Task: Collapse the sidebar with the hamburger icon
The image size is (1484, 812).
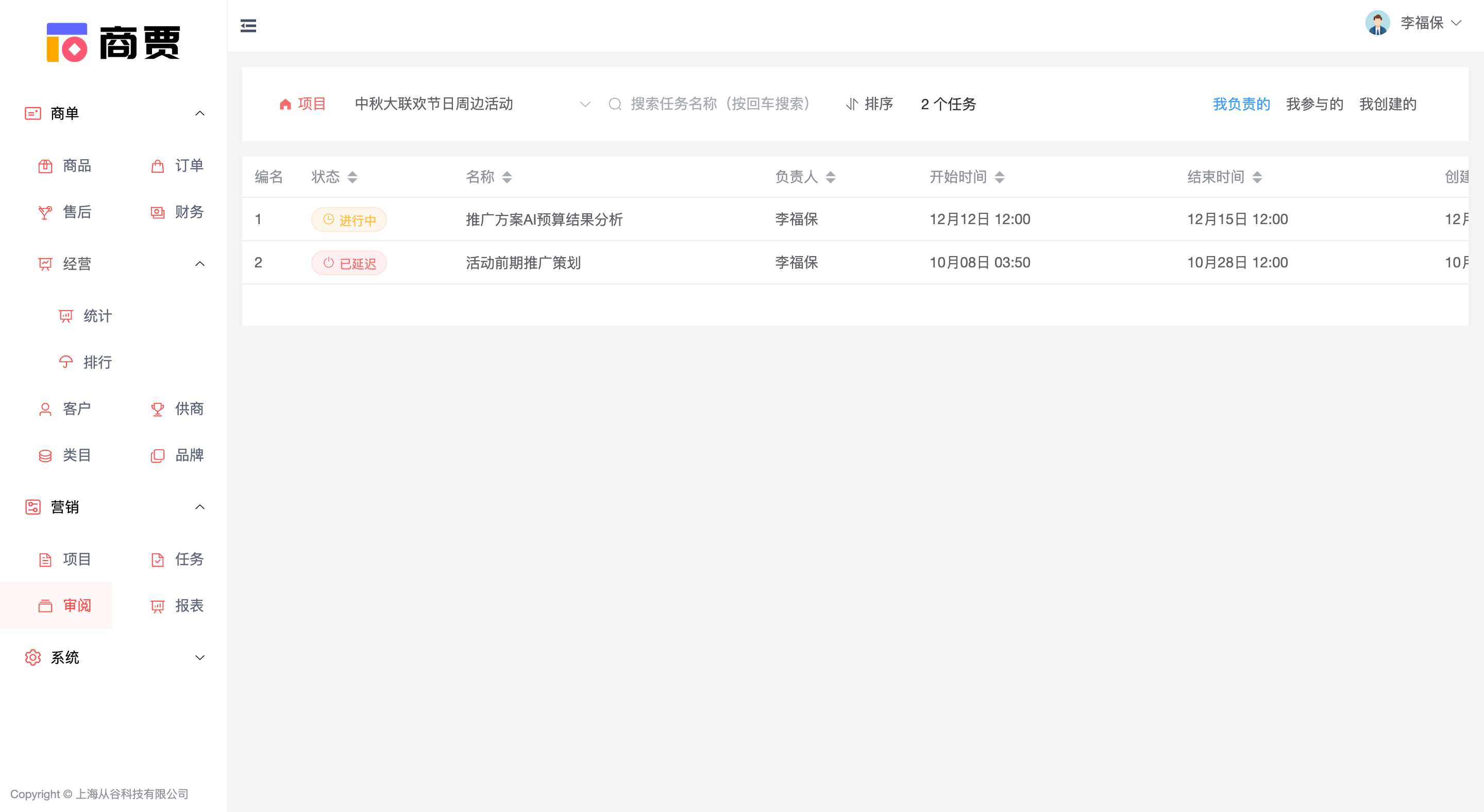Action: 248,25
